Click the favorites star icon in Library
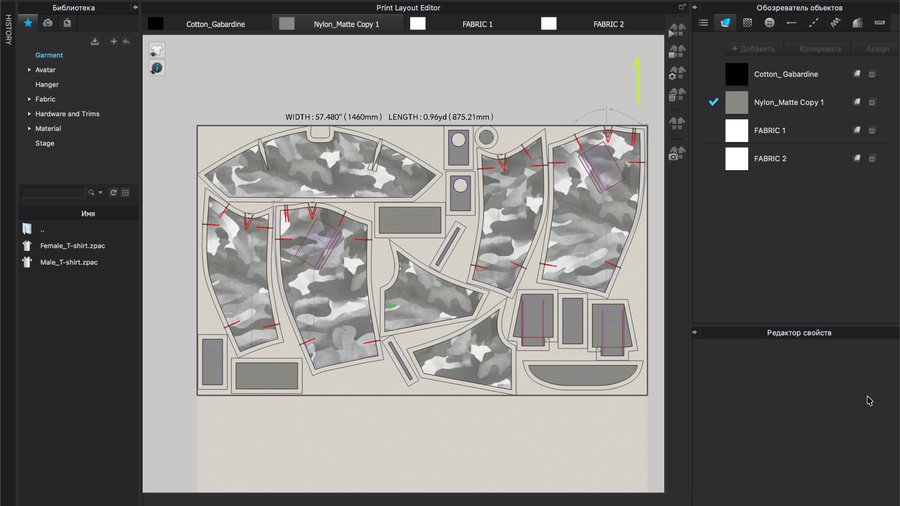The image size is (900, 506). pos(28,22)
